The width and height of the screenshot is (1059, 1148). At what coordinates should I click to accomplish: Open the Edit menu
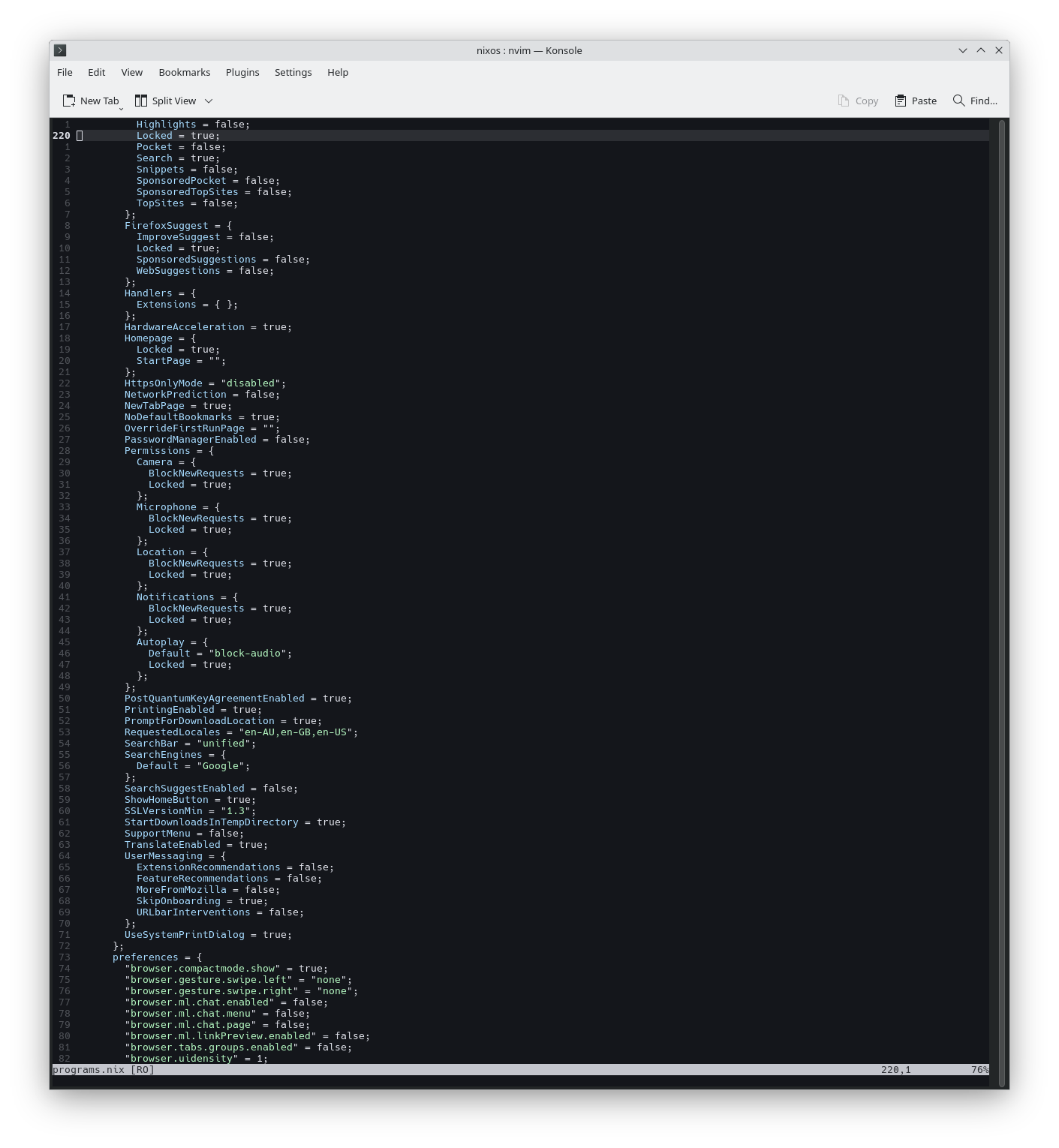[97, 72]
